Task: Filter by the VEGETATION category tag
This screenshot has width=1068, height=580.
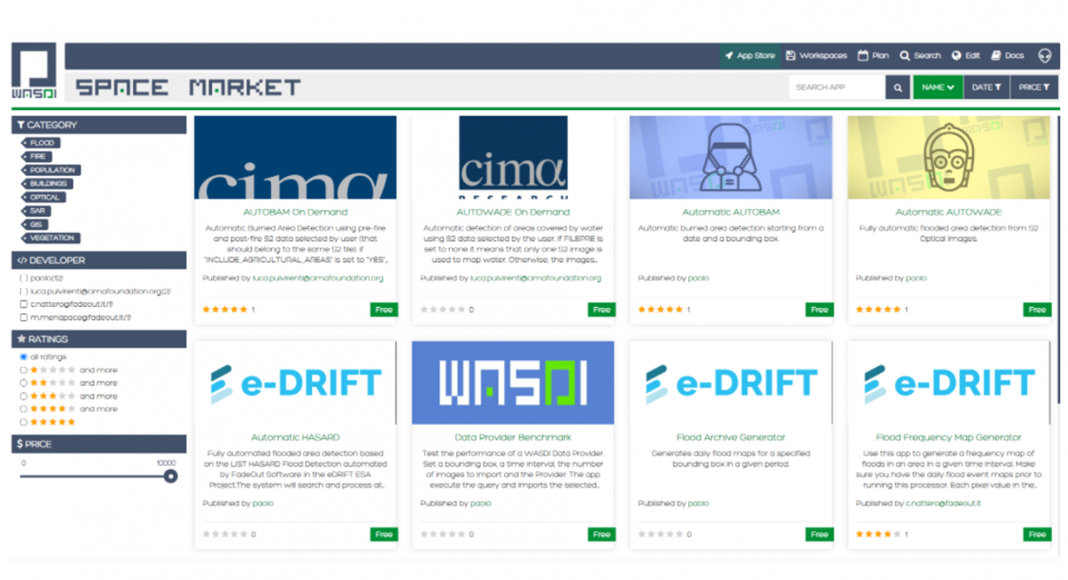Action: [52, 238]
